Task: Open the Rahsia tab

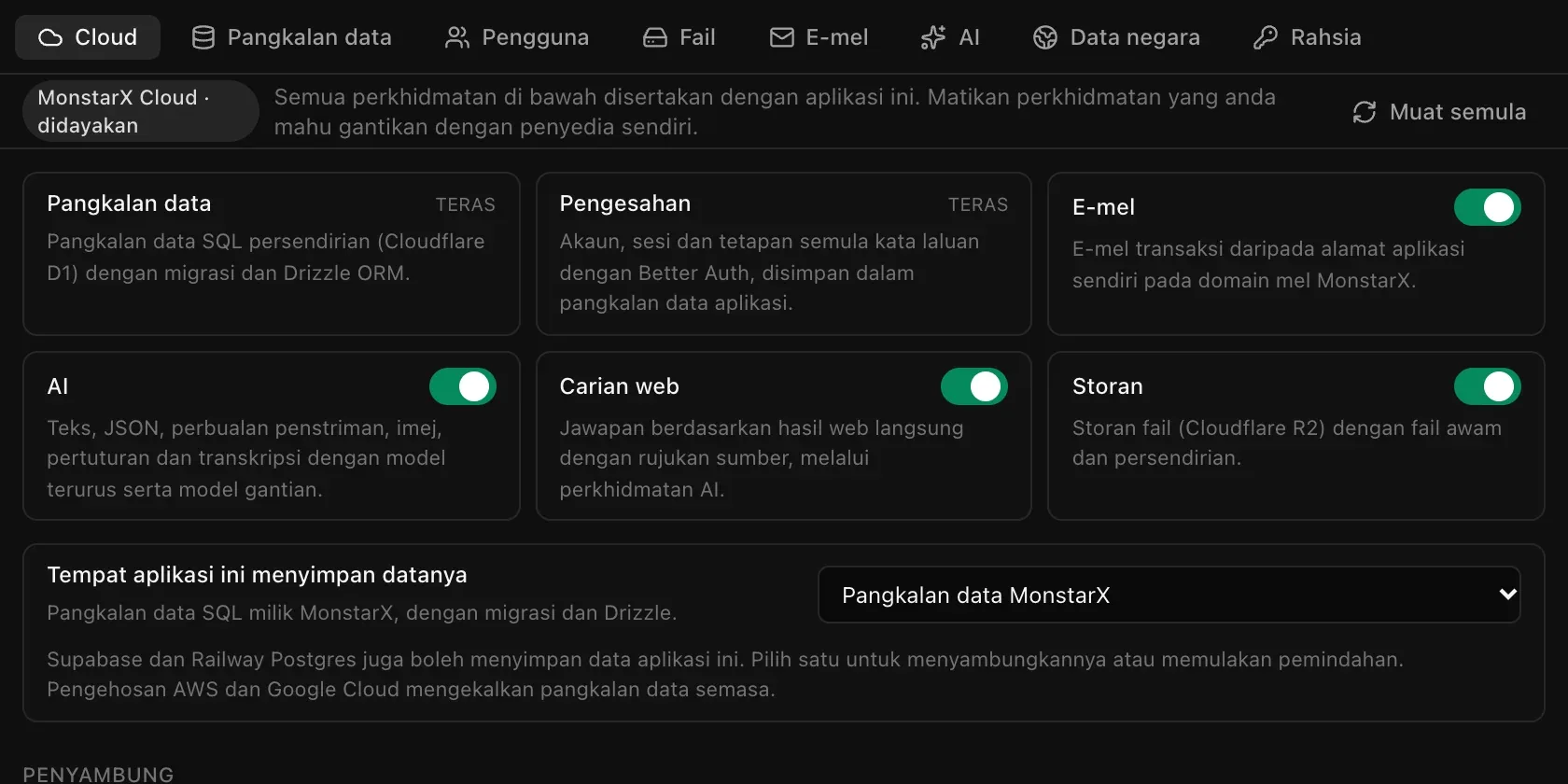Action: pyautogui.click(x=1308, y=37)
